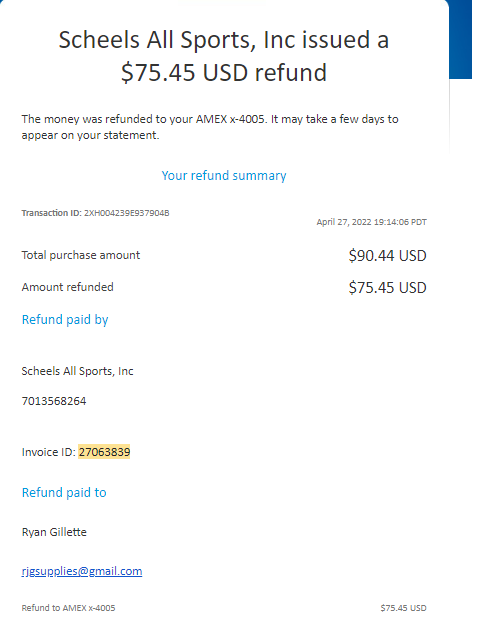Click the 'Refund paid by' heading
The width and height of the screenshot is (487, 630).
point(65,319)
